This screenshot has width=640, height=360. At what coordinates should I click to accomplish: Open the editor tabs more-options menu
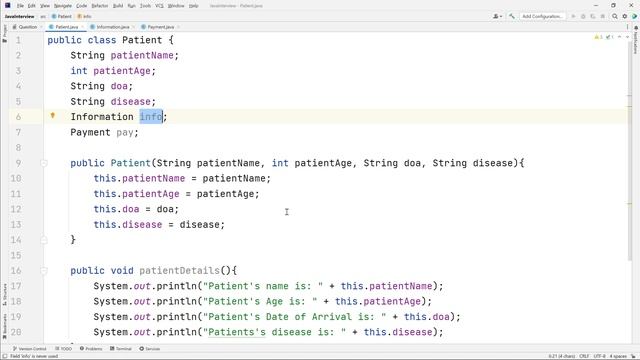pos(627,27)
